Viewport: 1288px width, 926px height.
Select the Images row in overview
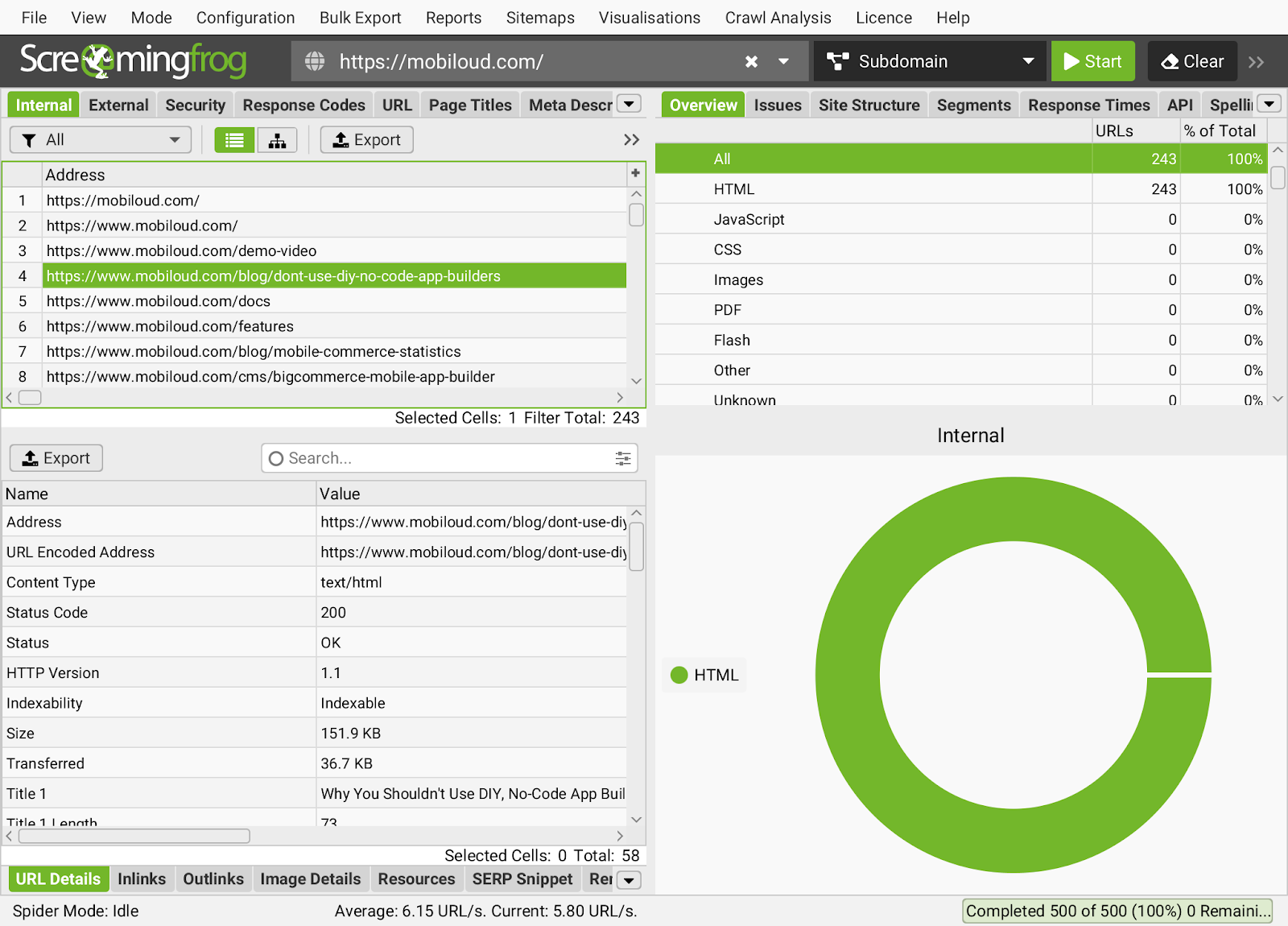[x=961, y=280]
